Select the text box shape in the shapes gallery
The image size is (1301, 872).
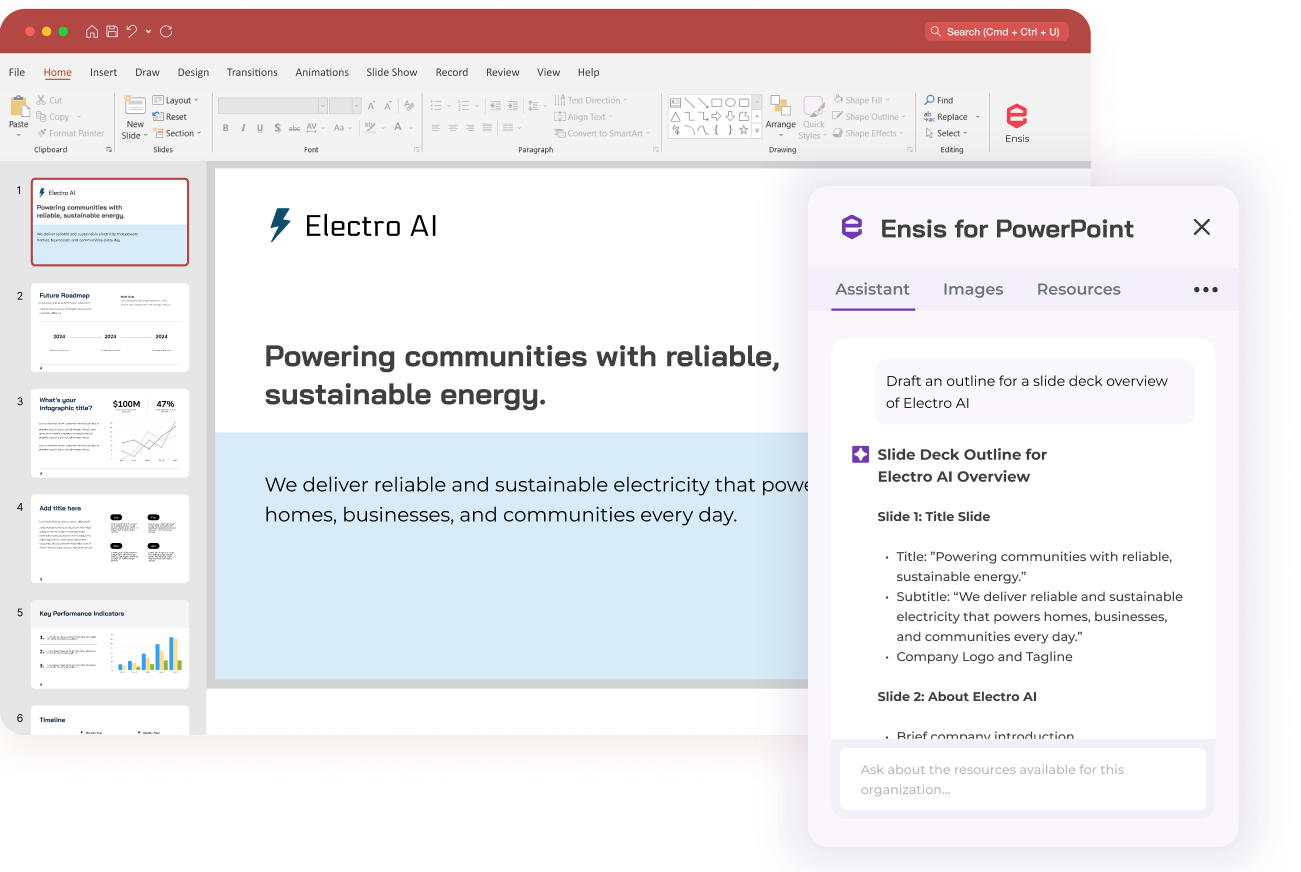pos(675,102)
